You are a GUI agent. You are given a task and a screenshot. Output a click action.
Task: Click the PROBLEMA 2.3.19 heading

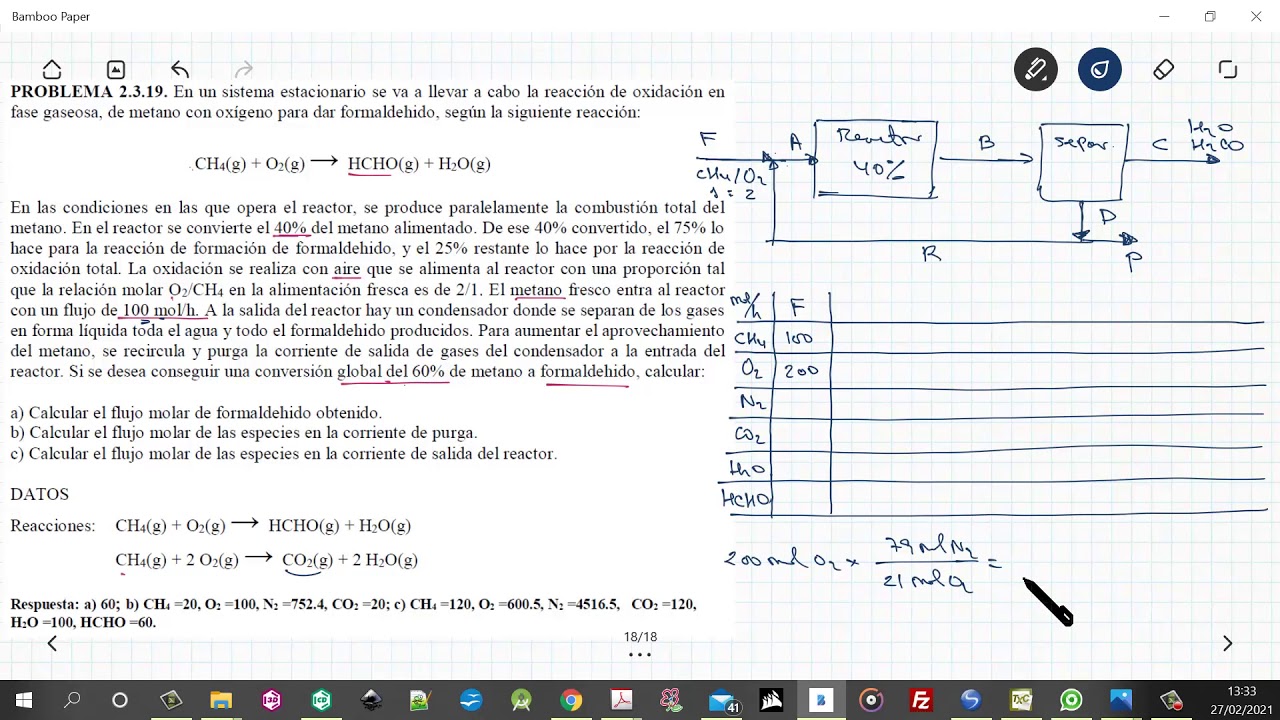coord(89,91)
